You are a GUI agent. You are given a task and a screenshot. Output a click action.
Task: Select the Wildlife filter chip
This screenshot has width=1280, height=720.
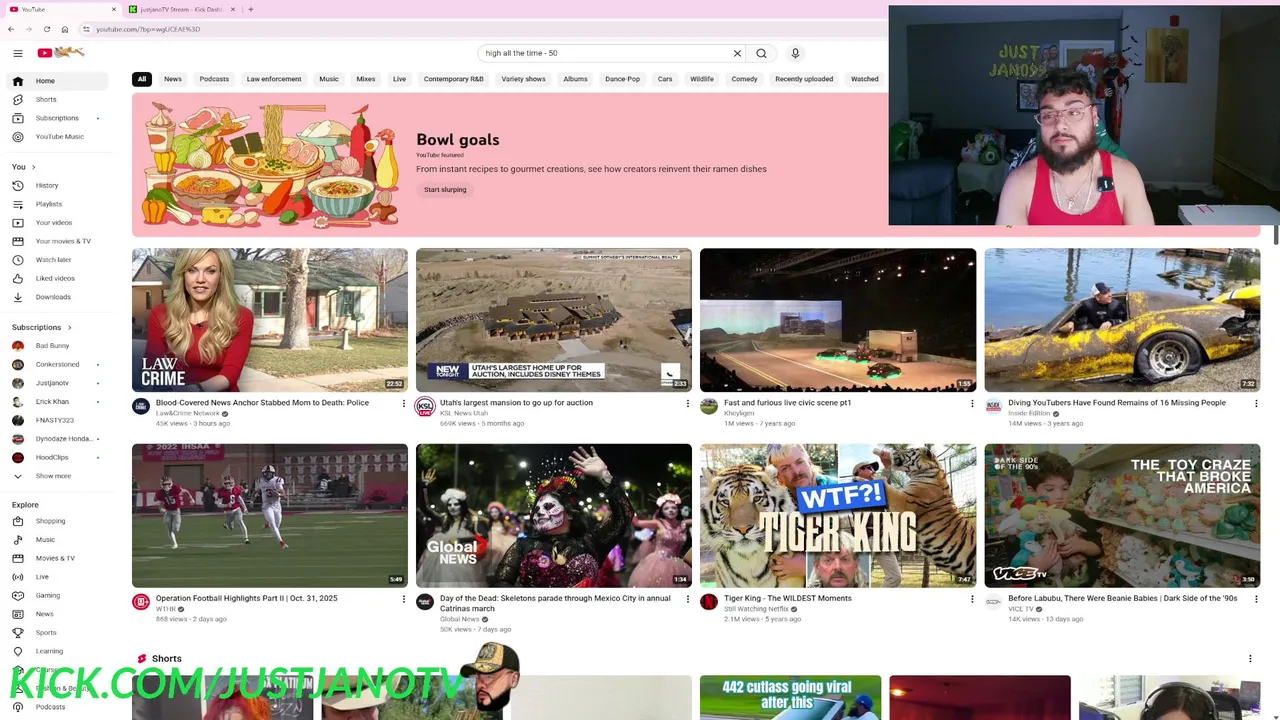pyautogui.click(x=702, y=79)
